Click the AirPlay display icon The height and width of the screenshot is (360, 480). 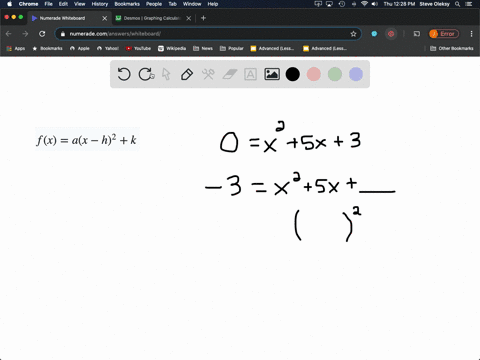click(329, 4)
